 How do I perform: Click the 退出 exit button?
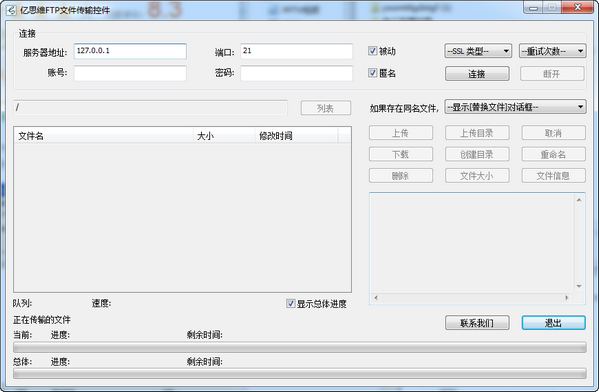pyautogui.click(x=554, y=323)
